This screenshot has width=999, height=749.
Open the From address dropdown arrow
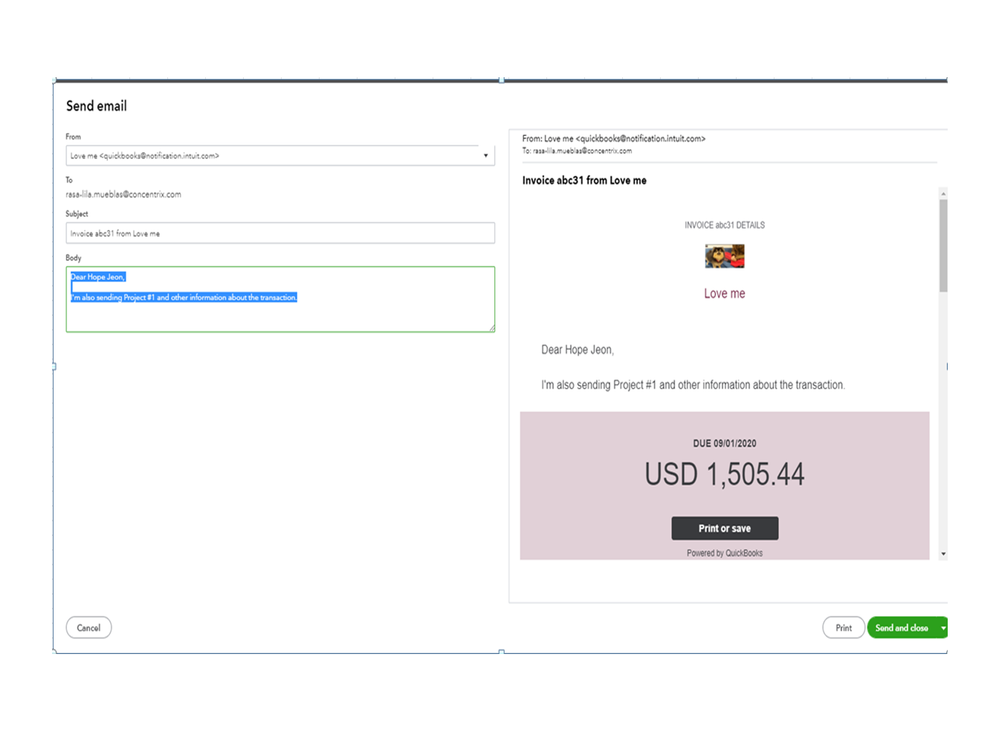pyautogui.click(x=485, y=155)
